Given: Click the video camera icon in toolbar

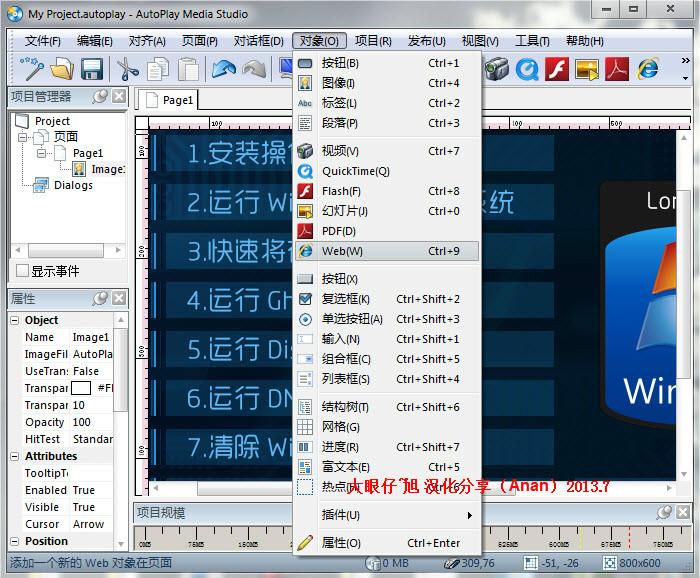Looking at the screenshot, I should click(x=497, y=69).
